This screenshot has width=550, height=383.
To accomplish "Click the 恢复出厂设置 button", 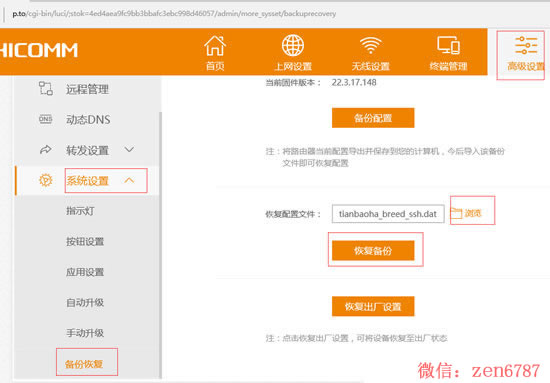I will (x=373, y=307).
